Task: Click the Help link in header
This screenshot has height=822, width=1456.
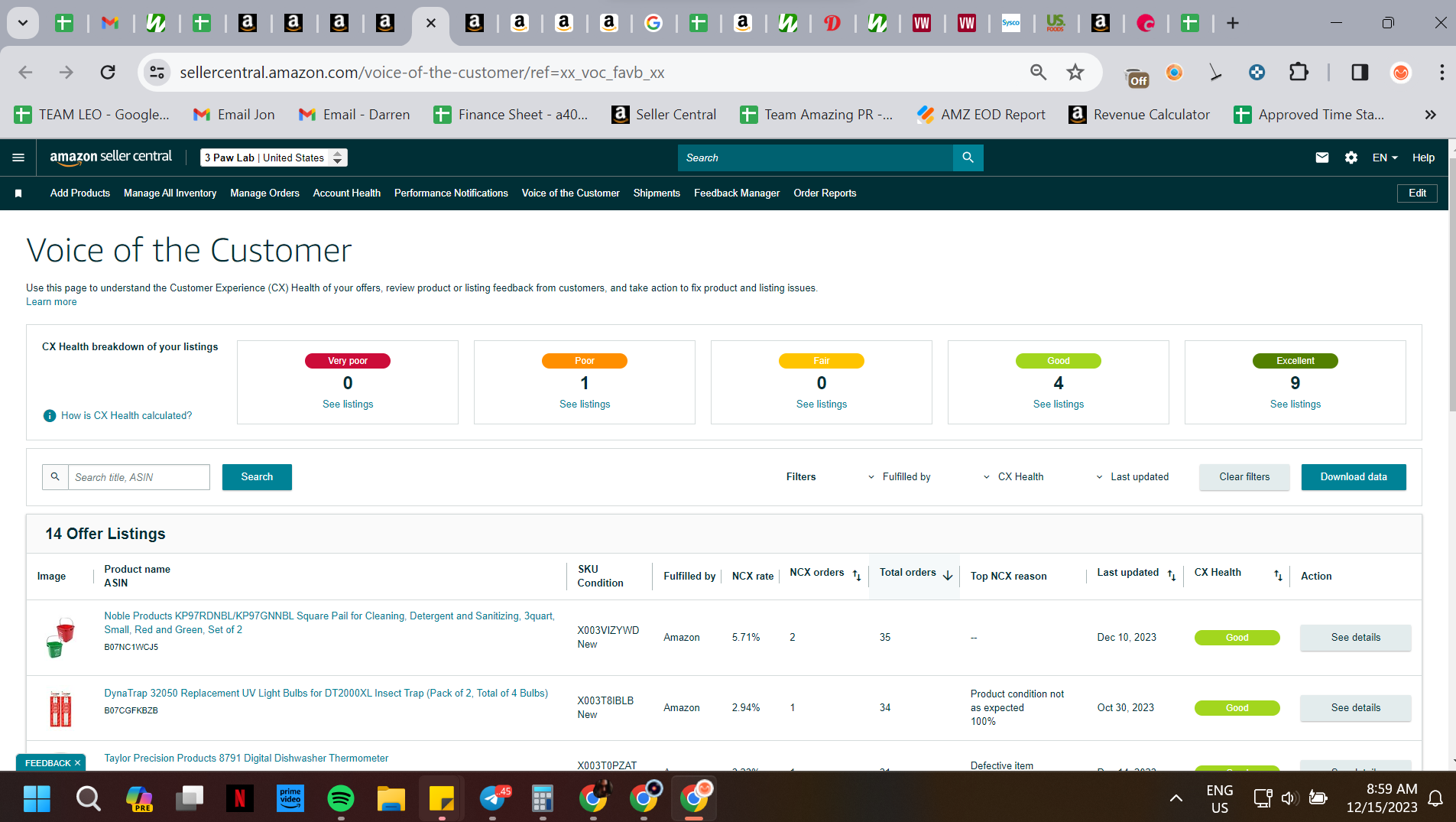Action: coord(1423,158)
